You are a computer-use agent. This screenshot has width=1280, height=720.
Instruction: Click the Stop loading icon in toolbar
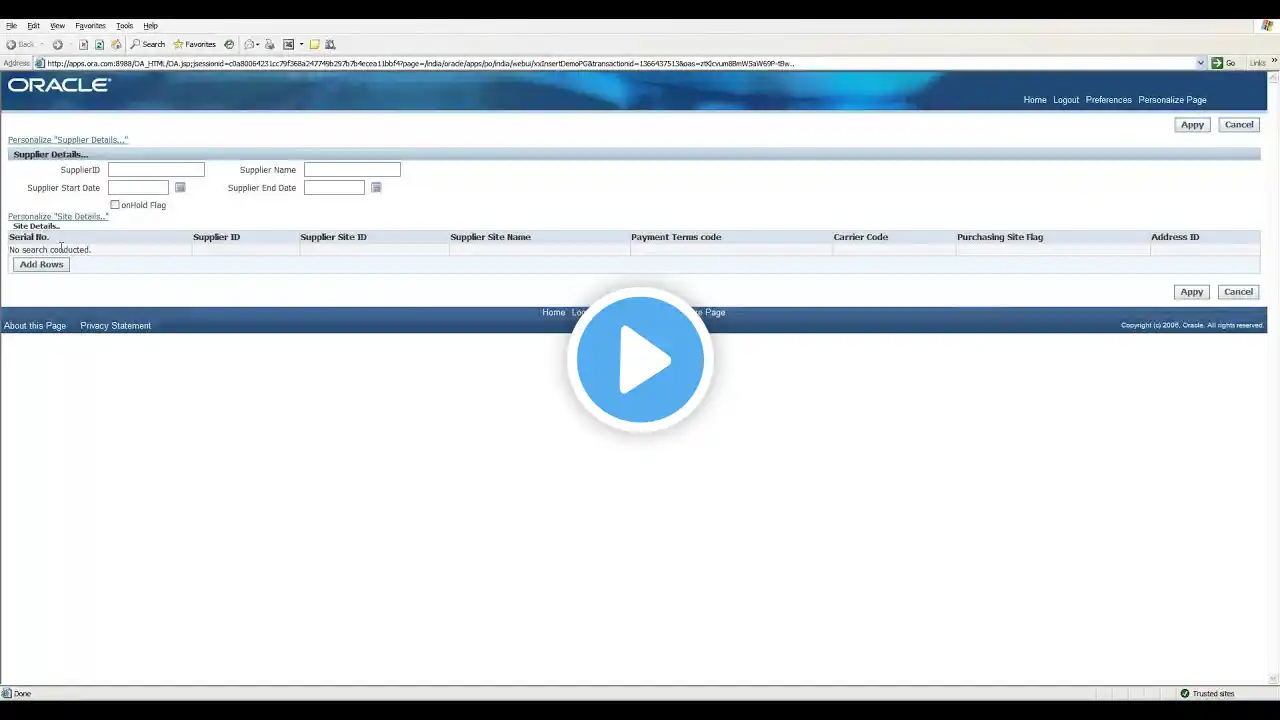(x=83, y=44)
